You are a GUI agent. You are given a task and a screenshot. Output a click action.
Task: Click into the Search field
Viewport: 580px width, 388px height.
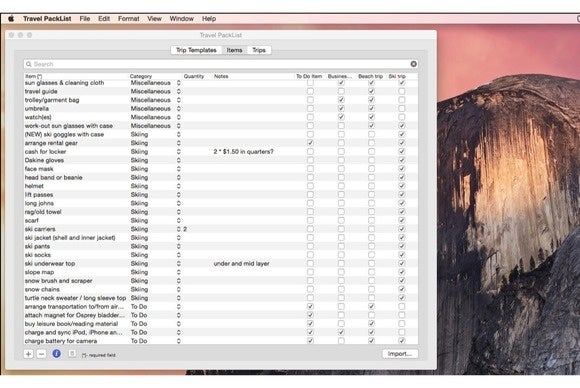pos(221,64)
